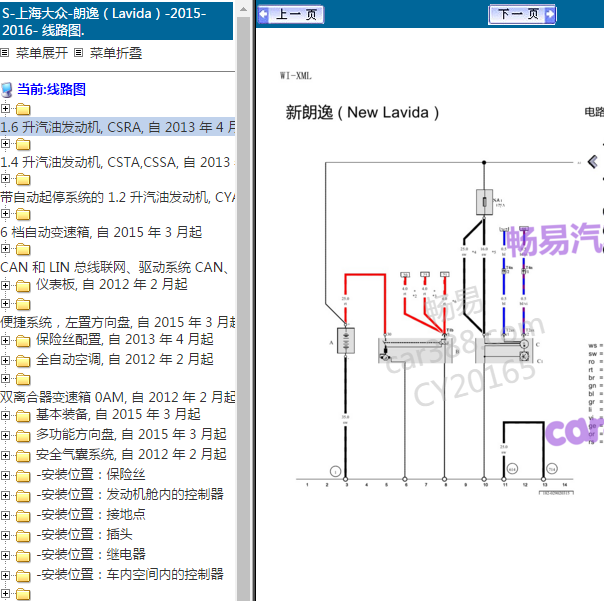Select 1.4 升汽油发动机, CSTA,CSSA entry
This screenshot has height=601, width=604.
117,162
